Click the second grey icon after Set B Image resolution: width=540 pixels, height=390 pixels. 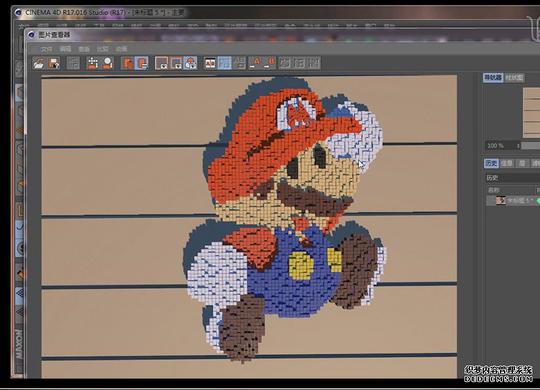(299, 63)
